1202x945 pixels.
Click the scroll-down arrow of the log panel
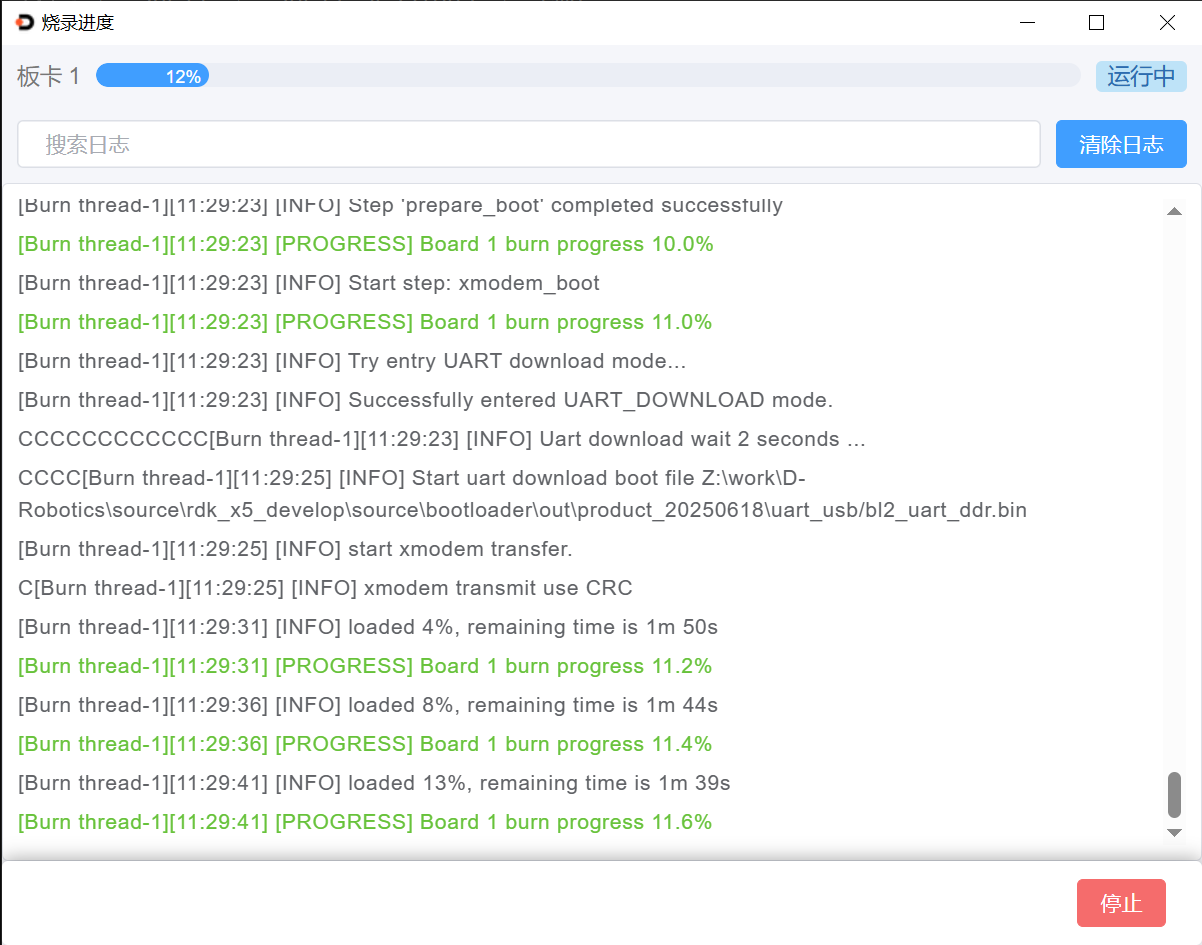[1174, 832]
